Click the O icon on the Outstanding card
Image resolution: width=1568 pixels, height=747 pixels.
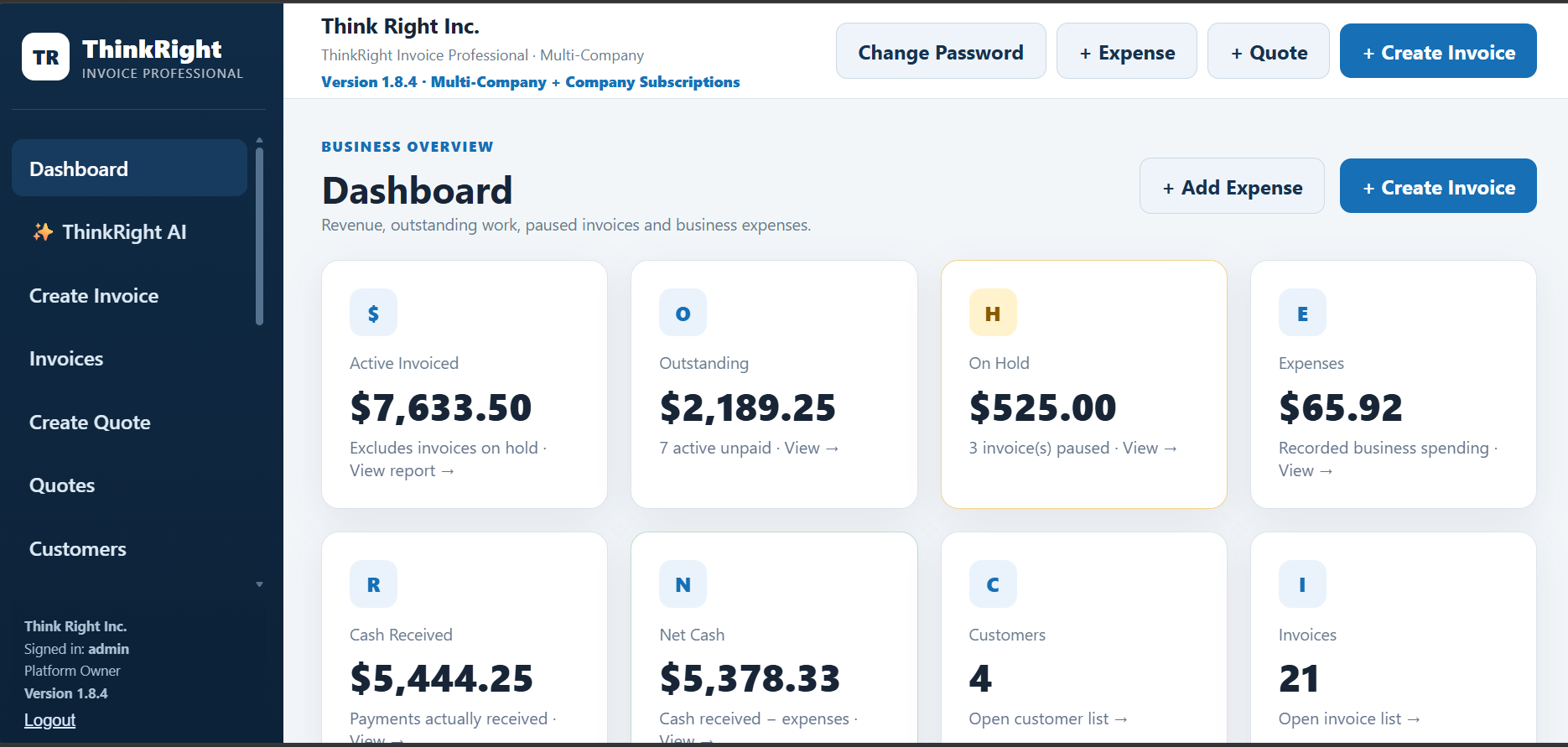click(683, 313)
